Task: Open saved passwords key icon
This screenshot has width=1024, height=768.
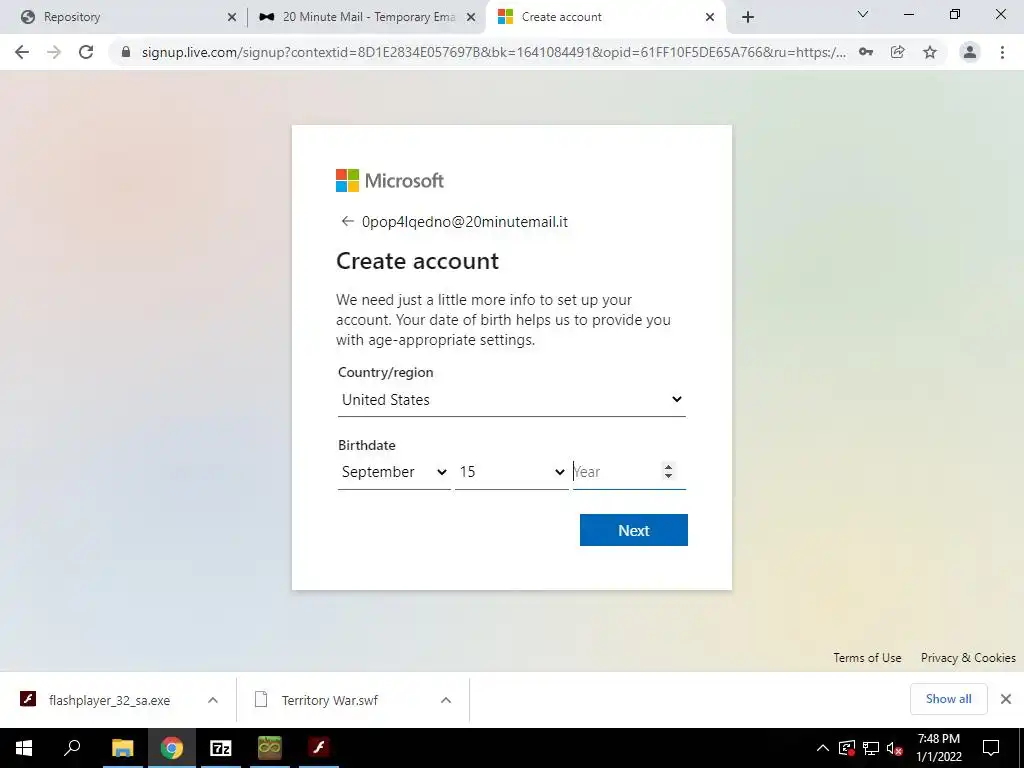Action: pyautogui.click(x=866, y=52)
